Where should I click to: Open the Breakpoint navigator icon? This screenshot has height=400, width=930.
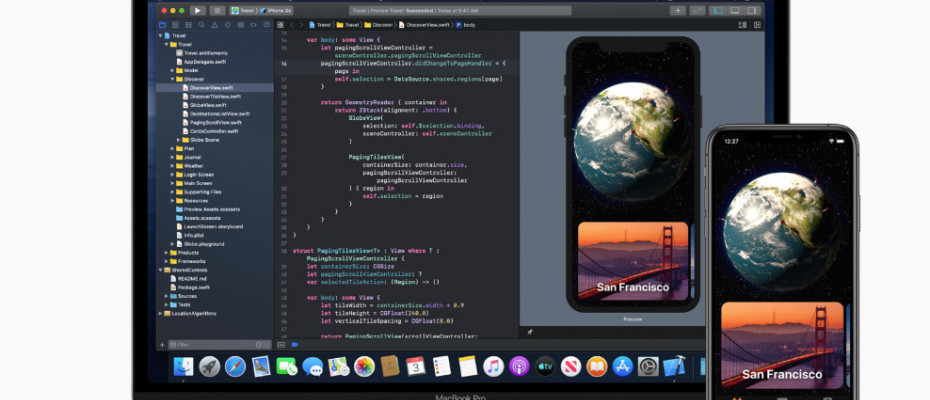pos(254,25)
